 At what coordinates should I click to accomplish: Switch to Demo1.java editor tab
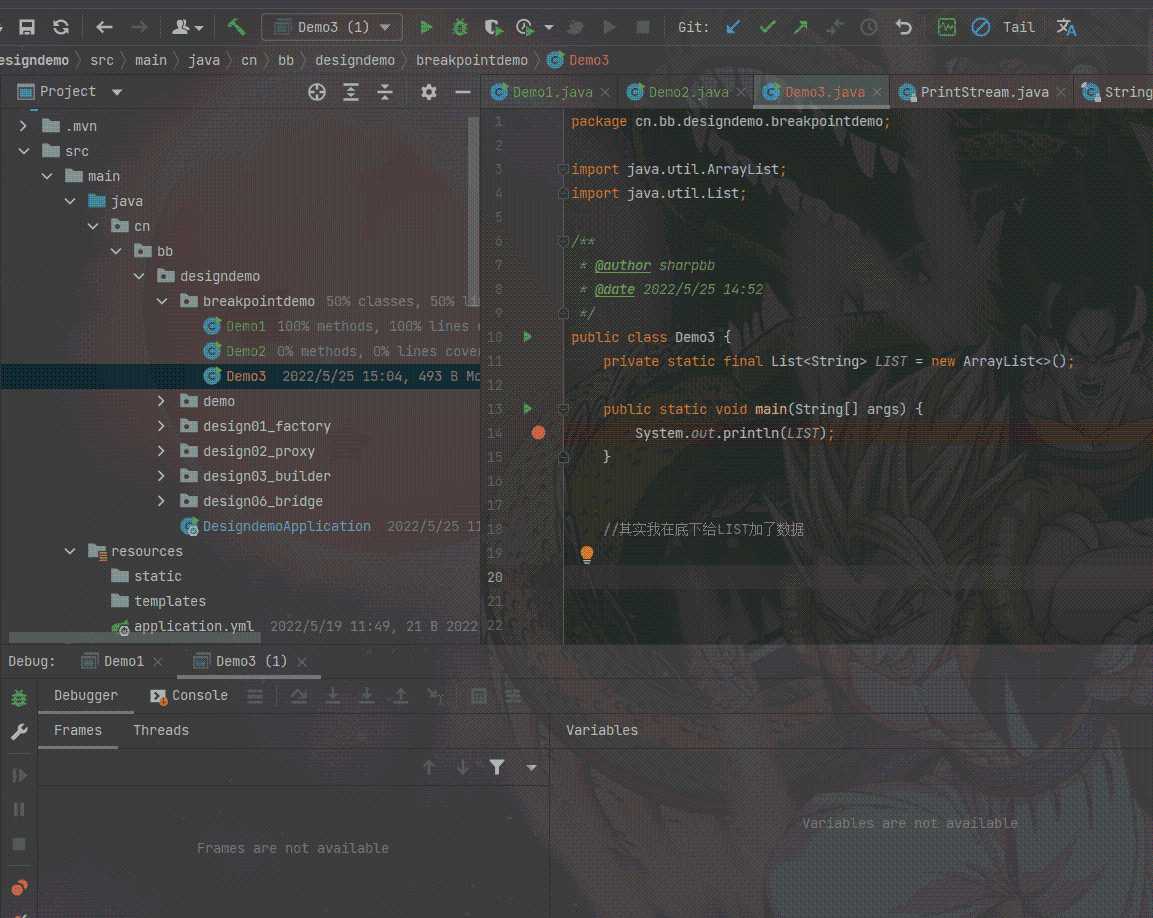[x=551, y=92]
